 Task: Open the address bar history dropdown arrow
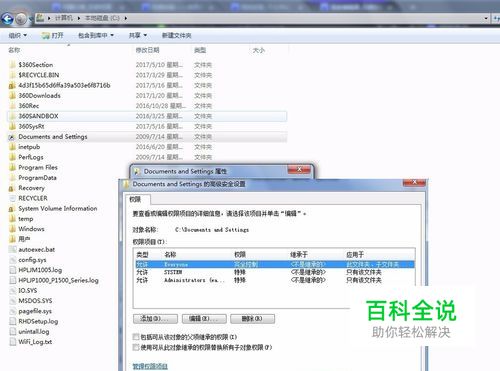[x=486, y=18]
